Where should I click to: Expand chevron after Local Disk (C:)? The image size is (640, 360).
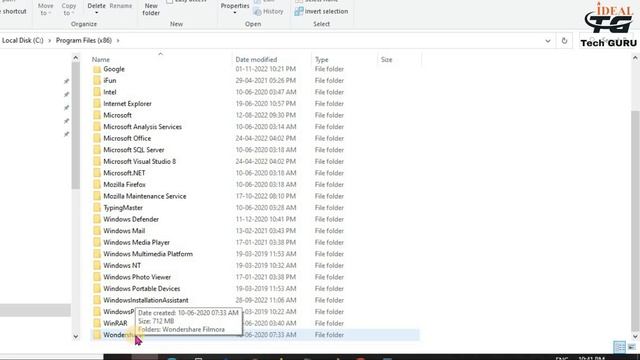click(50, 40)
